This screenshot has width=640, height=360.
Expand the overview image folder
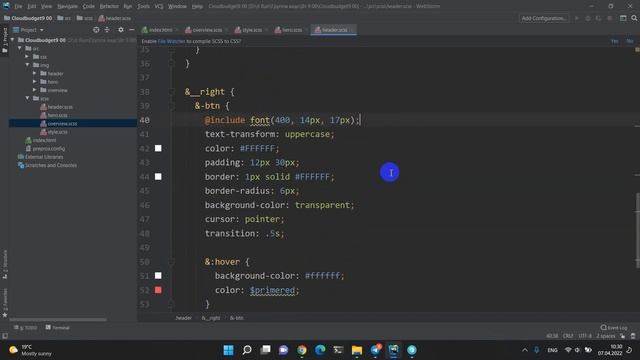(35, 90)
